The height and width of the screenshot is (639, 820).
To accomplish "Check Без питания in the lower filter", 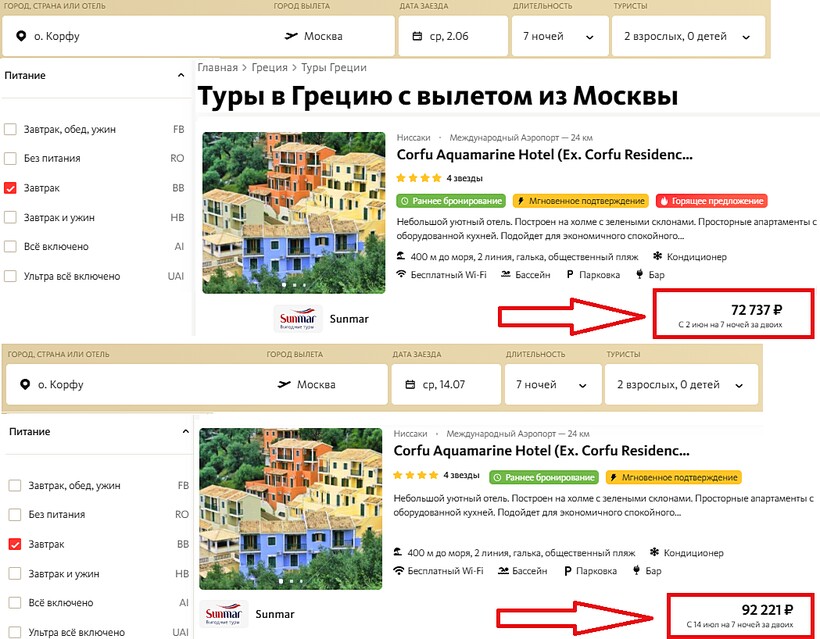I will pyautogui.click(x=15, y=515).
